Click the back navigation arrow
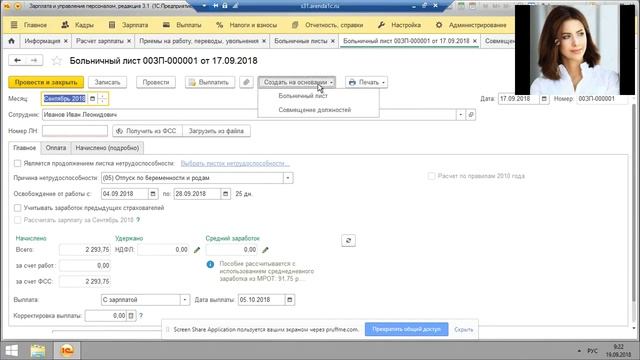The width and height of the screenshot is (640, 360). pyautogui.click(x=17, y=60)
